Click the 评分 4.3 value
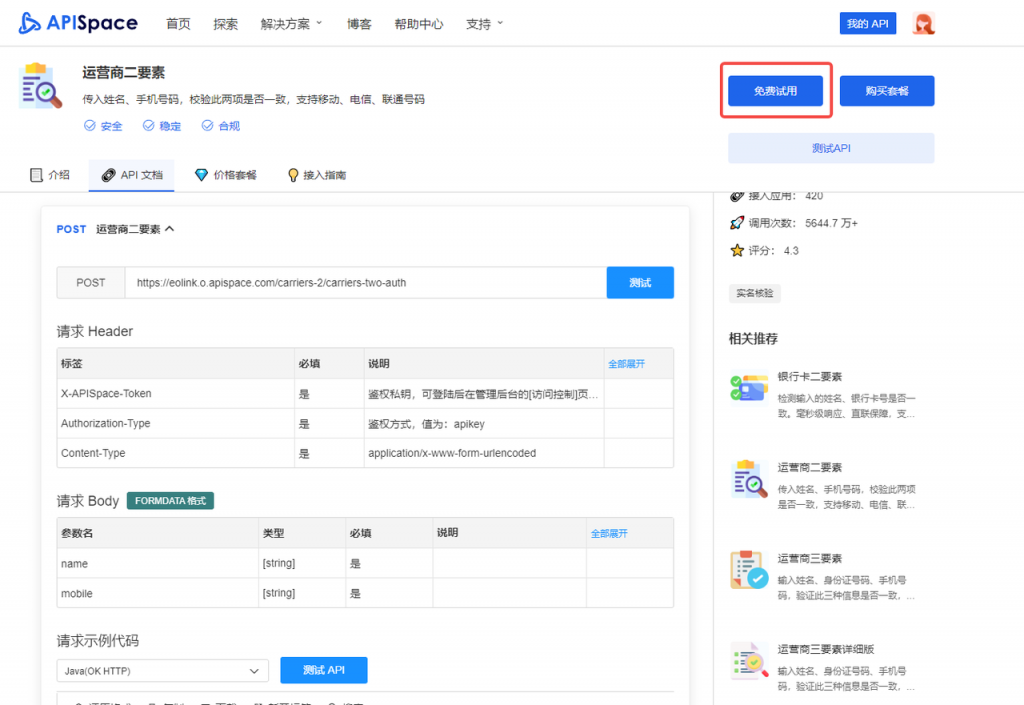 (791, 251)
